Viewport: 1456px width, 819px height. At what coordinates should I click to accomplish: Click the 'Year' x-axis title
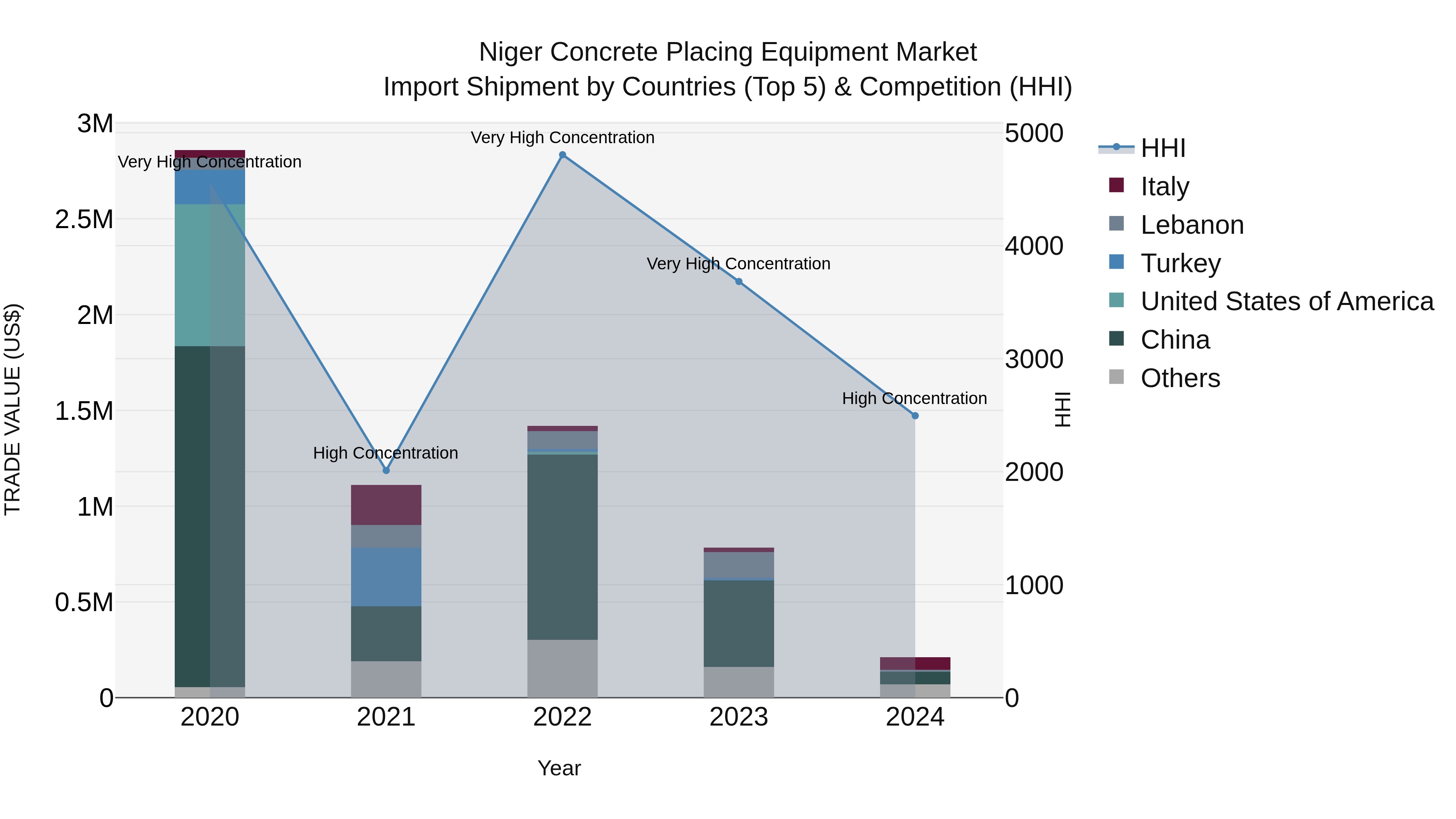coord(559,768)
